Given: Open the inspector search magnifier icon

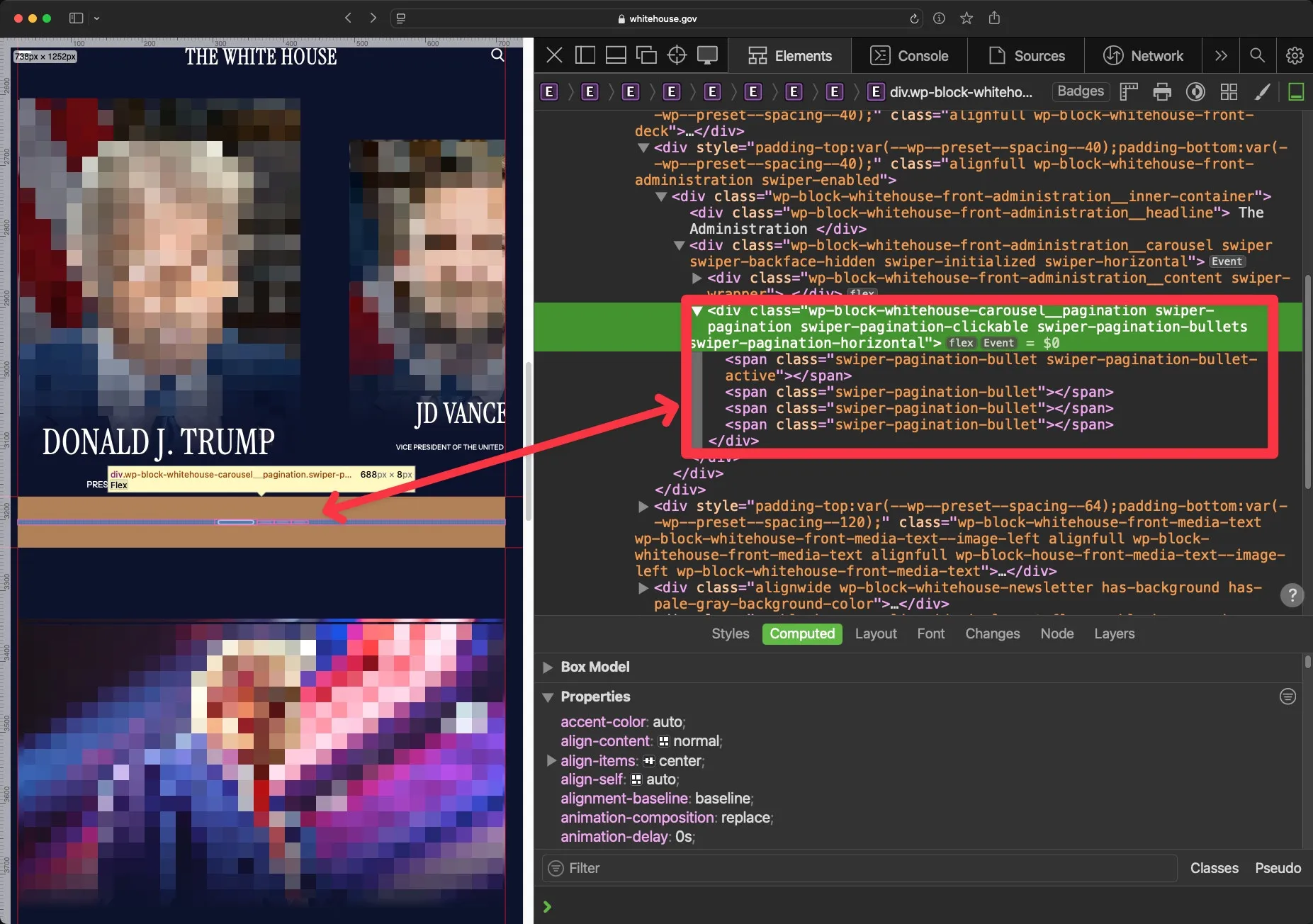Looking at the screenshot, I should [x=1257, y=55].
